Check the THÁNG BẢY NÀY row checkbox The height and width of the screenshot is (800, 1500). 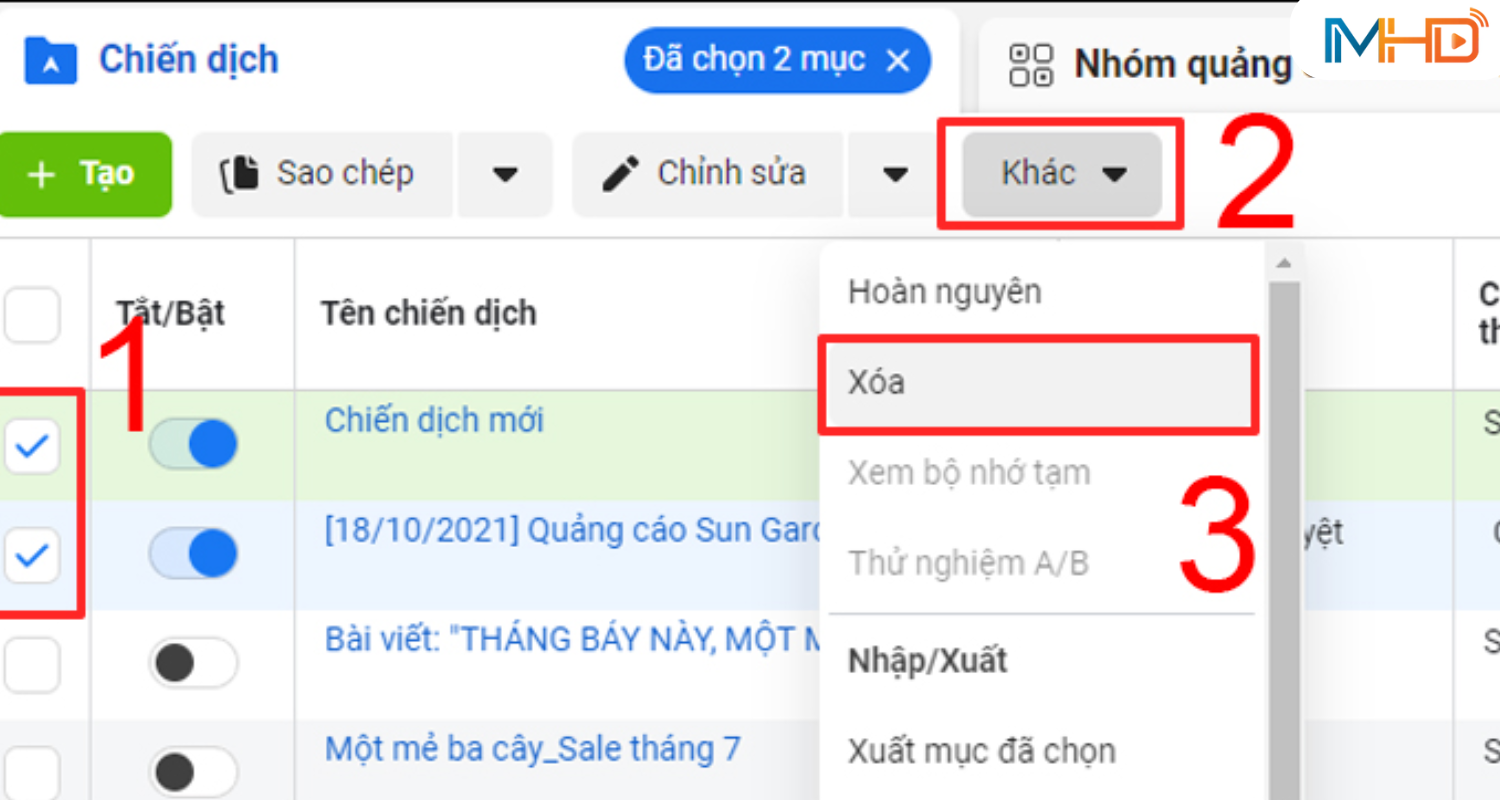point(32,665)
